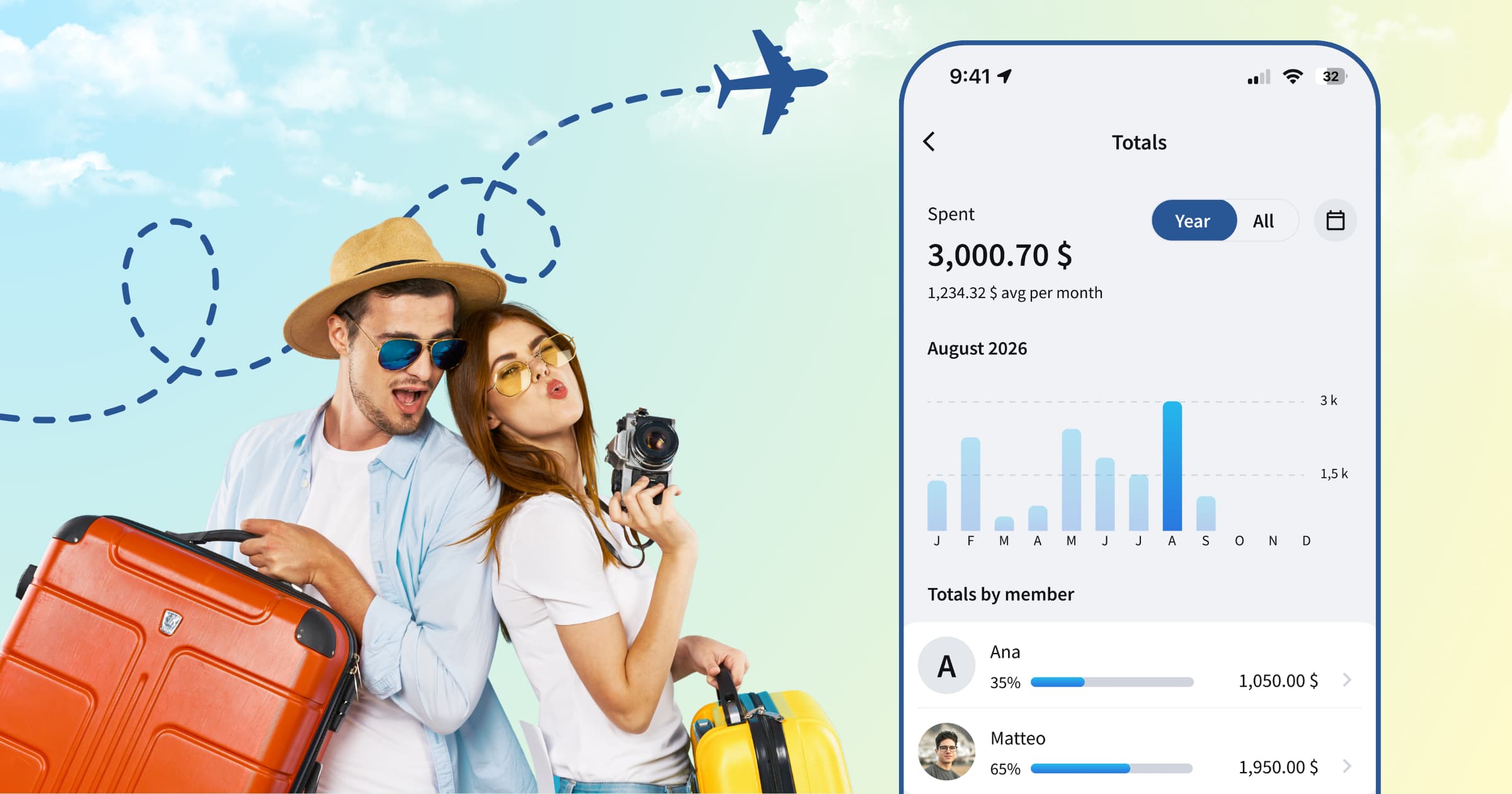Tap the location arrow beside 9:41
Image resolution: width=1512 pixels, height=794 pixels.
pyautogui.click(x=1005, y=76)
